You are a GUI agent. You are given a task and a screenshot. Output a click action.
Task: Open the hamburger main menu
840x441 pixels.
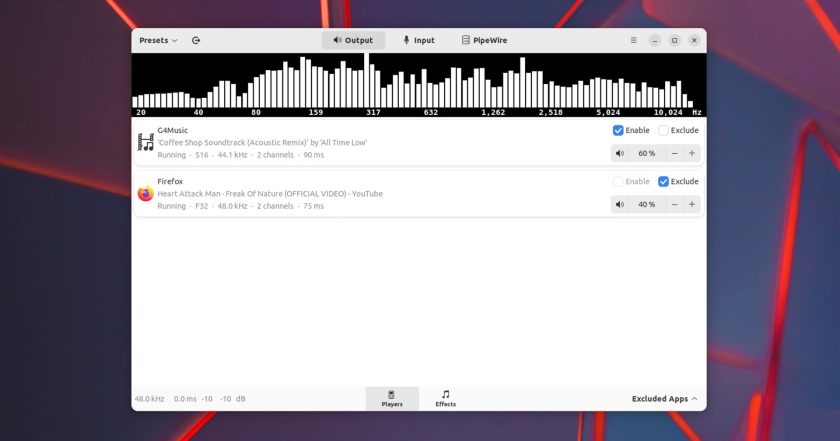(x=633, y=40)
